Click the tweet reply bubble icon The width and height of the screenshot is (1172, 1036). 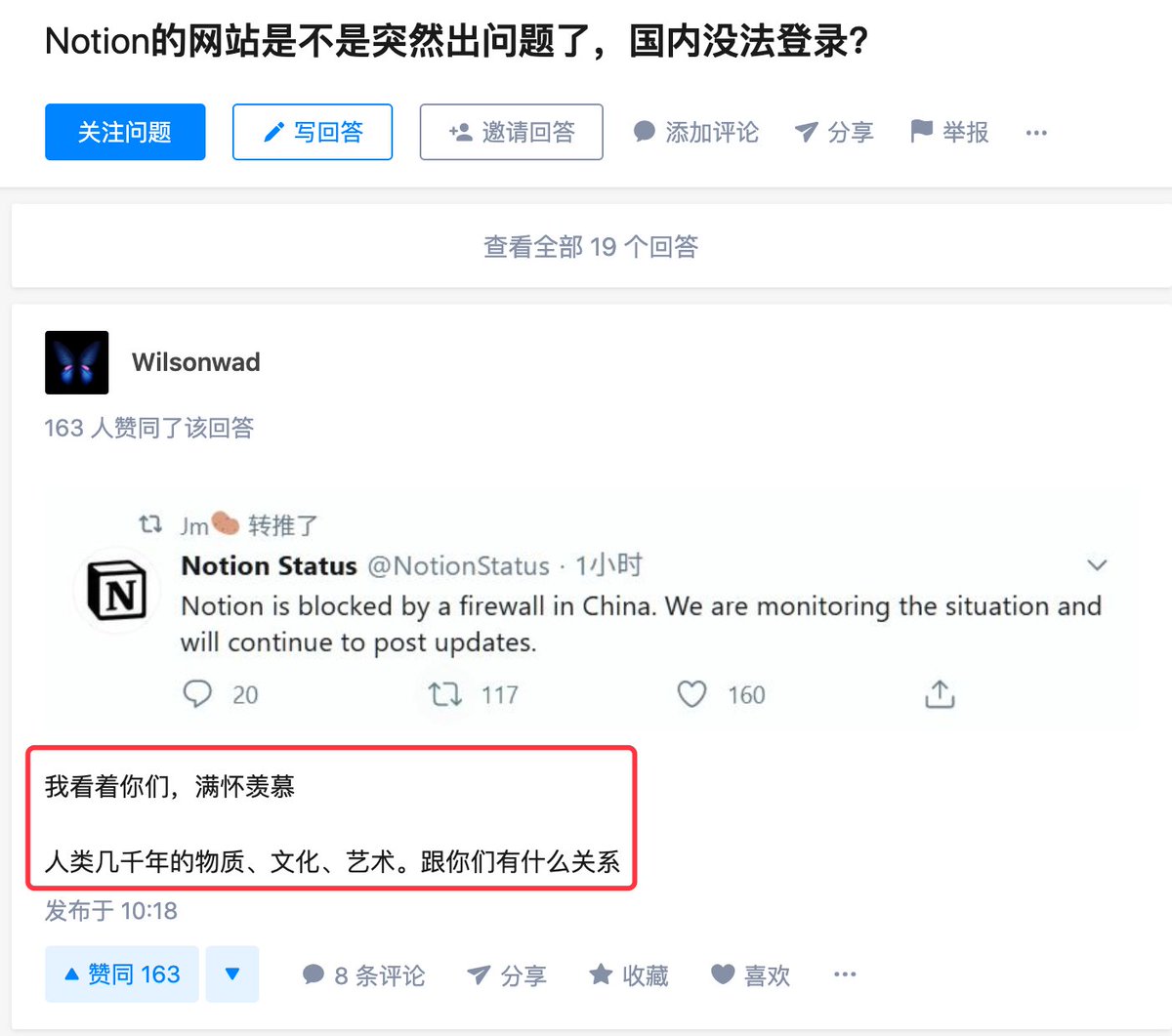(197, 694)
